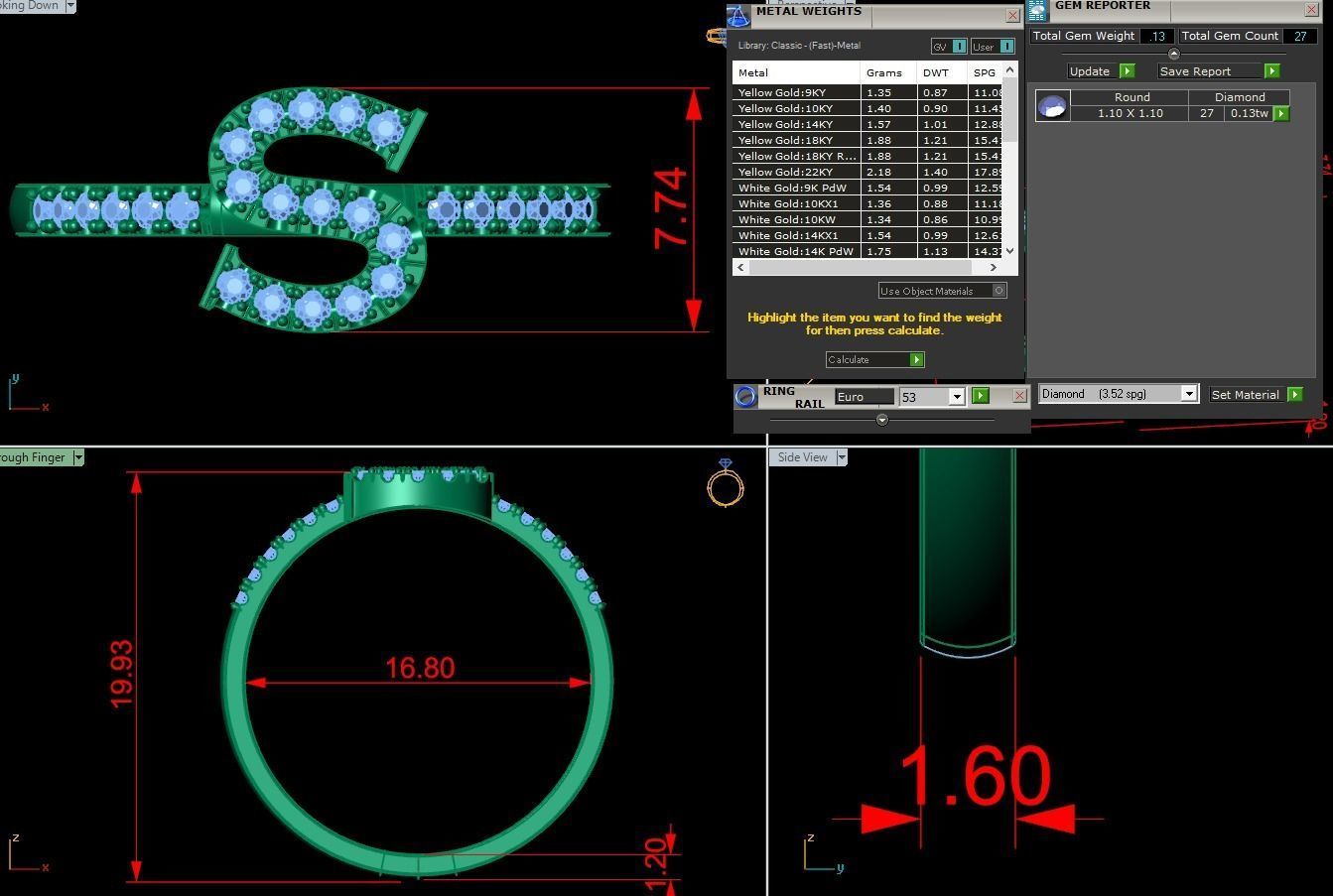
Task: Click the 1.60 band width dimension
Action: click(x=975, y=776)
